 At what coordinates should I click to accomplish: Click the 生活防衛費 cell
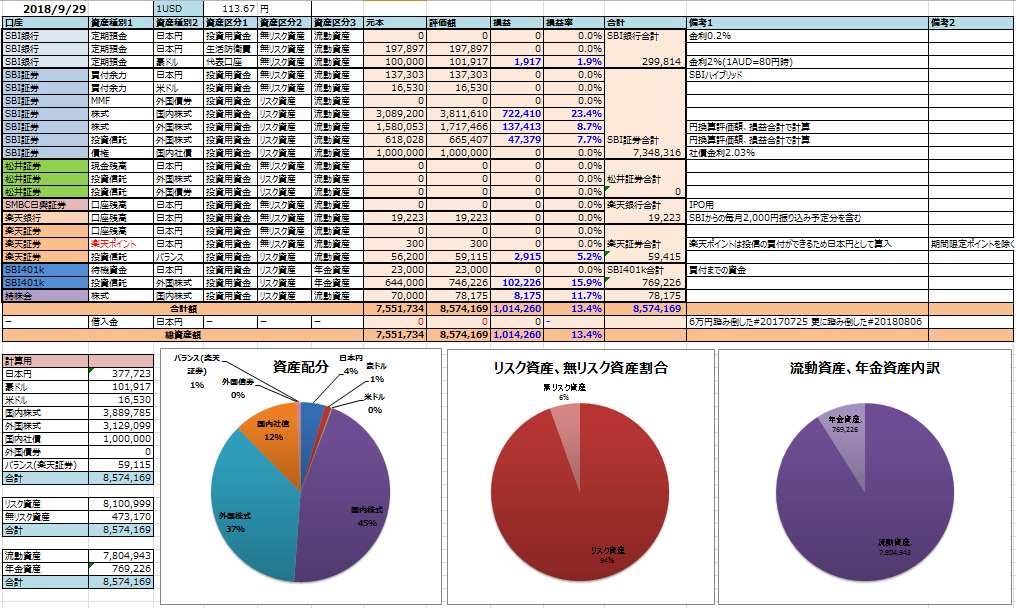(231, 49)
